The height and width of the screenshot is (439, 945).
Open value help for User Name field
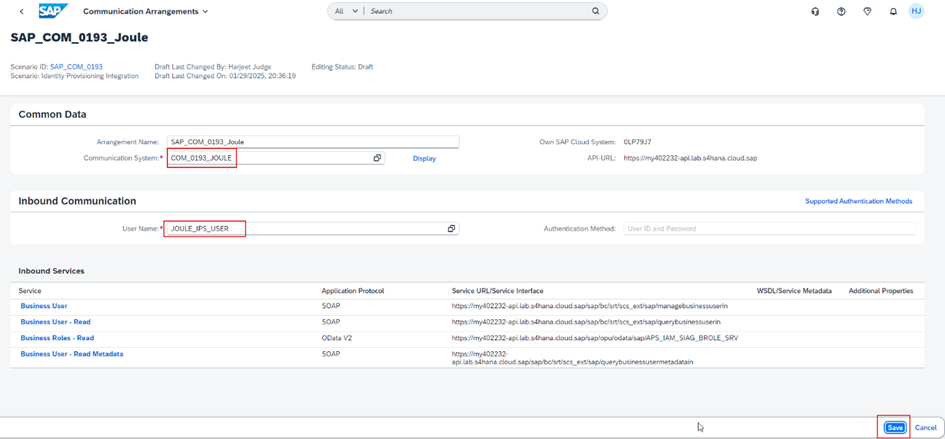[x=451, y=229]
